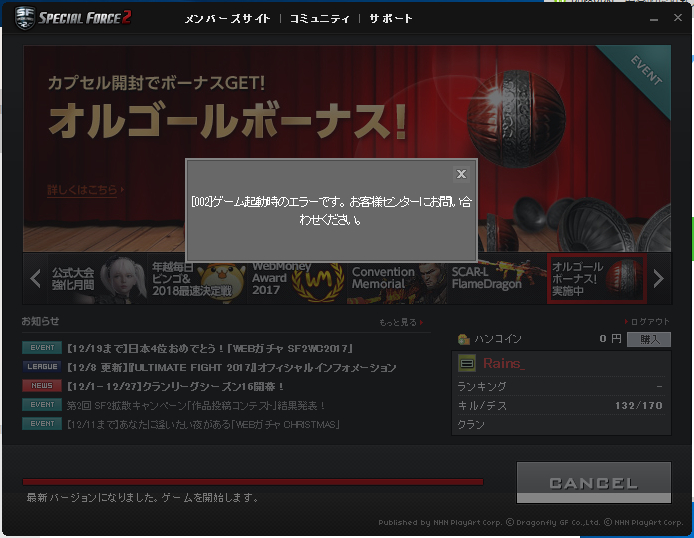694x538 pixels.
Task: Open the WEBガチャ SF2WC2017 news item
Action: point(210,348)
